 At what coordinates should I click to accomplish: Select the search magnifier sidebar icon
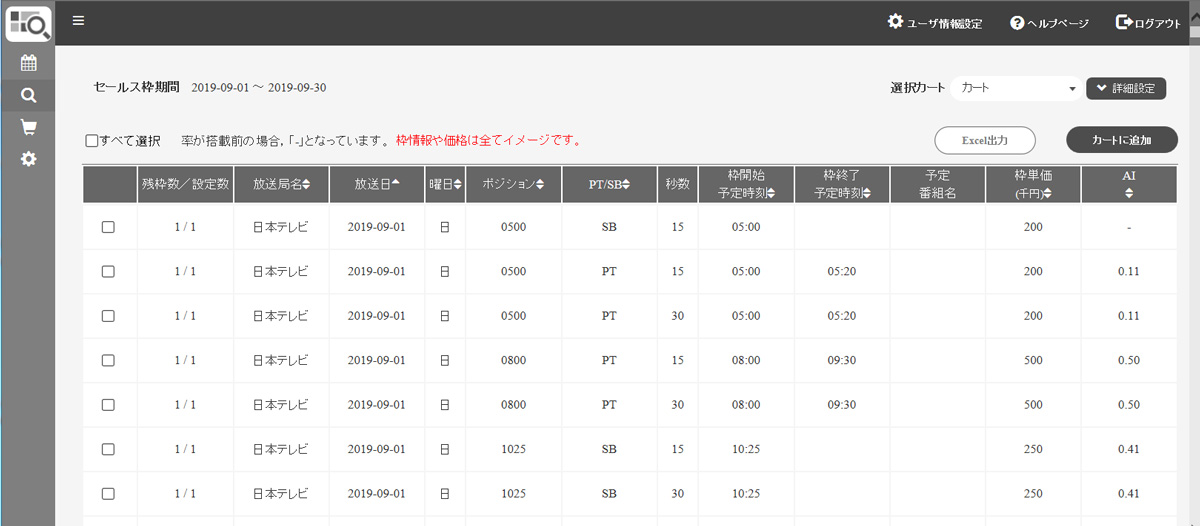tap(28, 95)
